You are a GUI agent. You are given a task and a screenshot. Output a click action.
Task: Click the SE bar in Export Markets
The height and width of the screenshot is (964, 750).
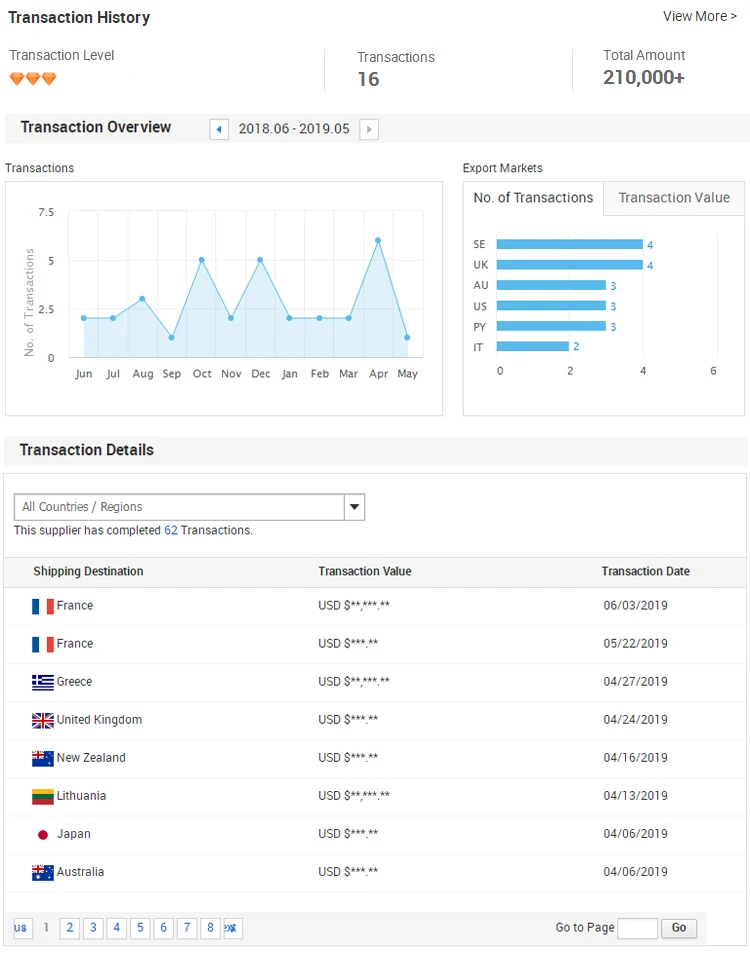[x=569, y=244]
